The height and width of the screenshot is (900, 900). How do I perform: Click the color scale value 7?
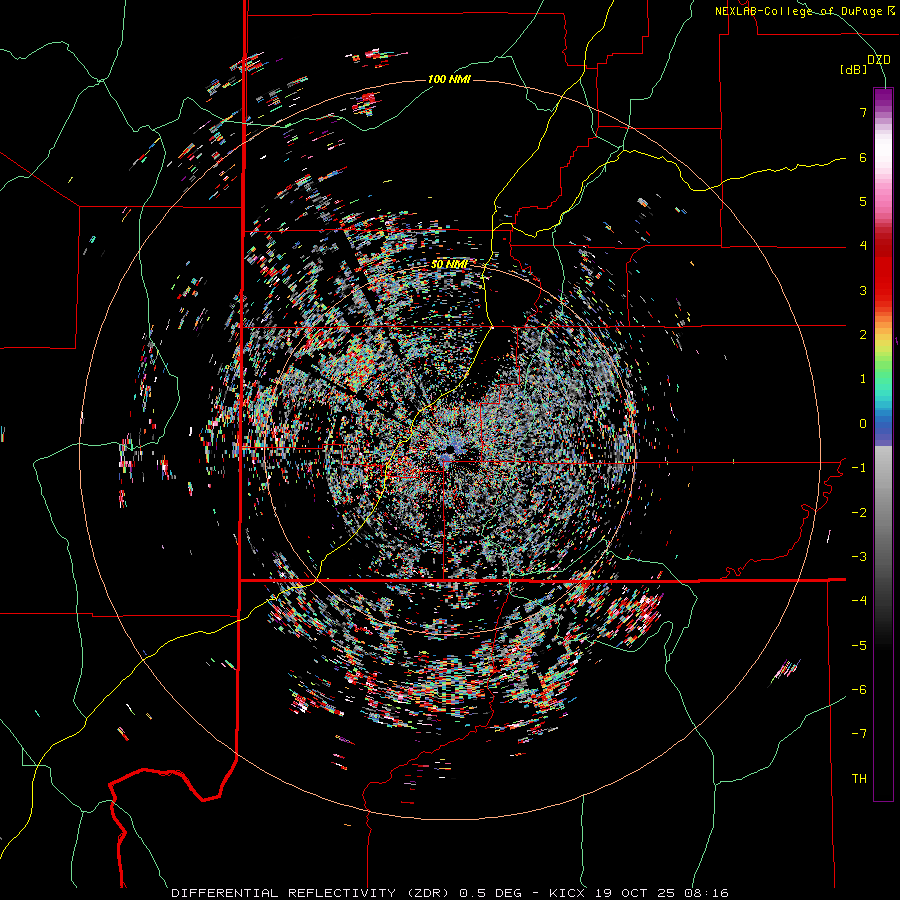863,112
